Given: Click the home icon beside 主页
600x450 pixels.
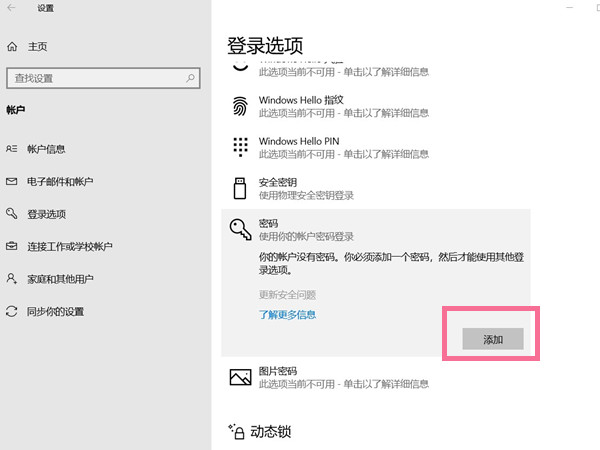Looking at the screenshot, I should tap(12, 46).
